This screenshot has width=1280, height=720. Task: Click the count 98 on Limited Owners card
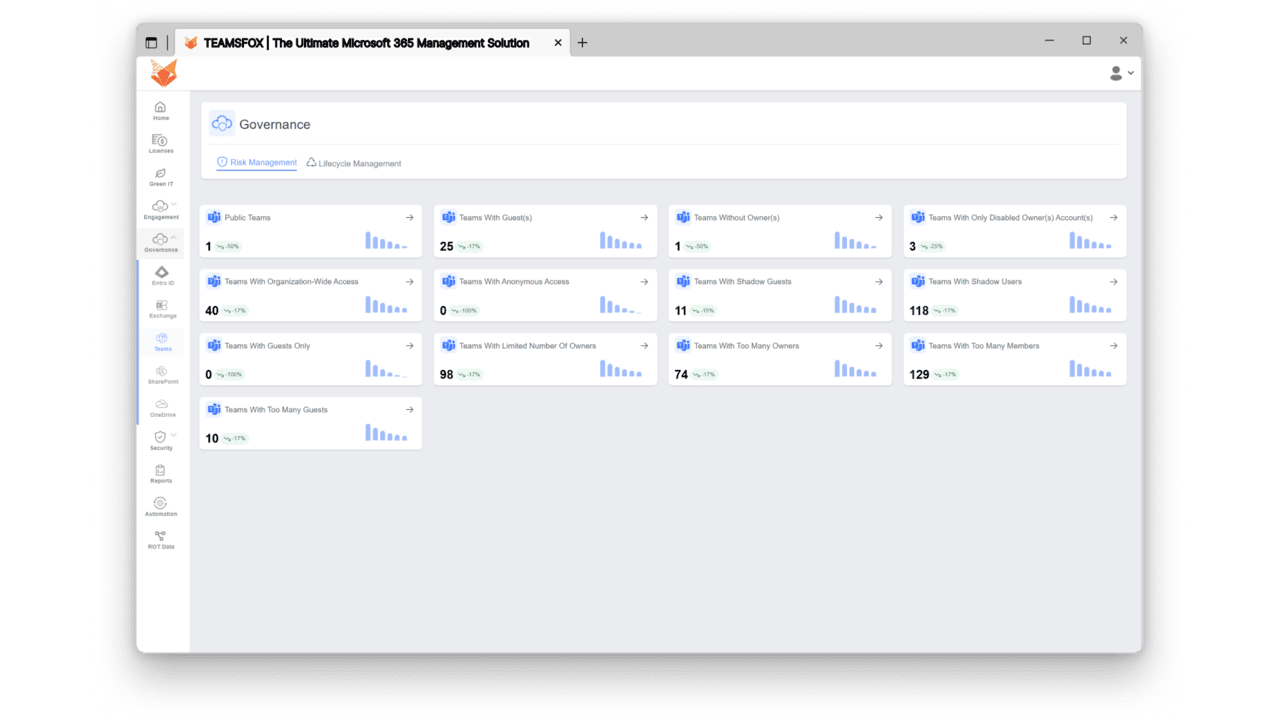tap(446, 374)
